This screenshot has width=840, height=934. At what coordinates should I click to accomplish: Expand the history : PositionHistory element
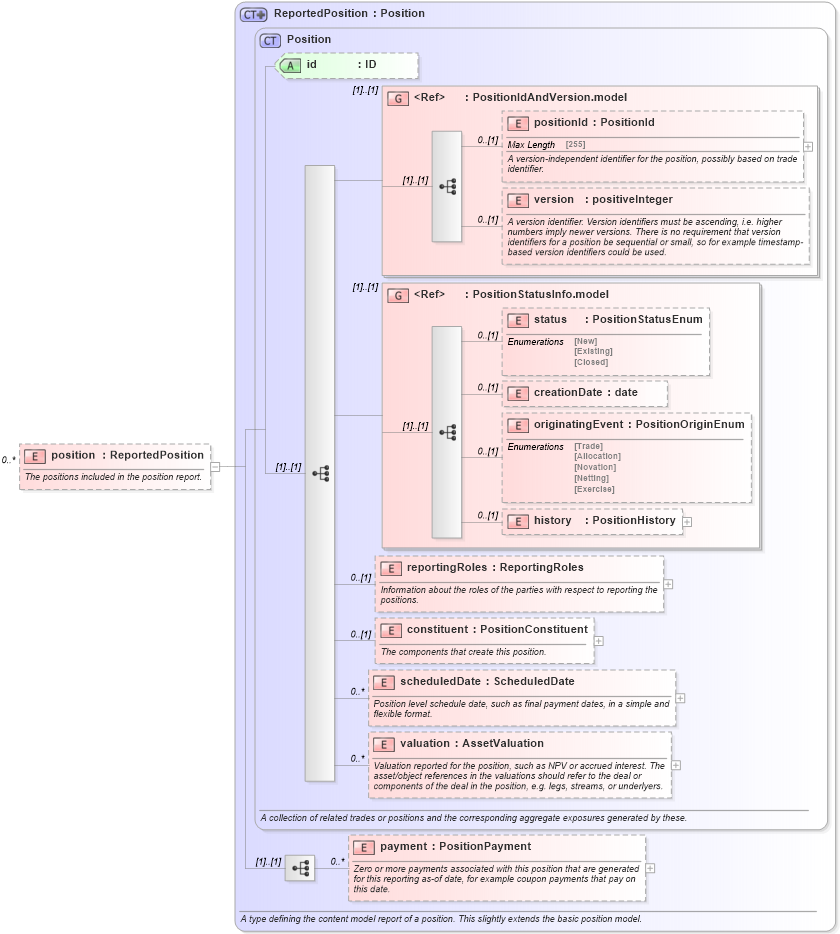pyautogui.click(x=687, y=520)
